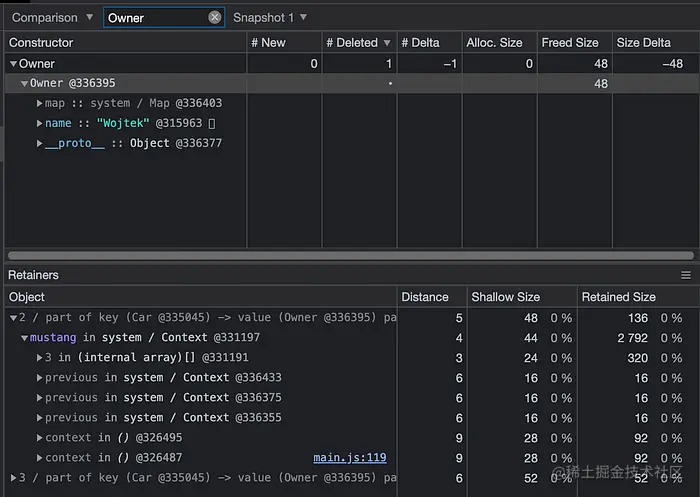Click the string preview icon after Wojtek

click(211, 123)
